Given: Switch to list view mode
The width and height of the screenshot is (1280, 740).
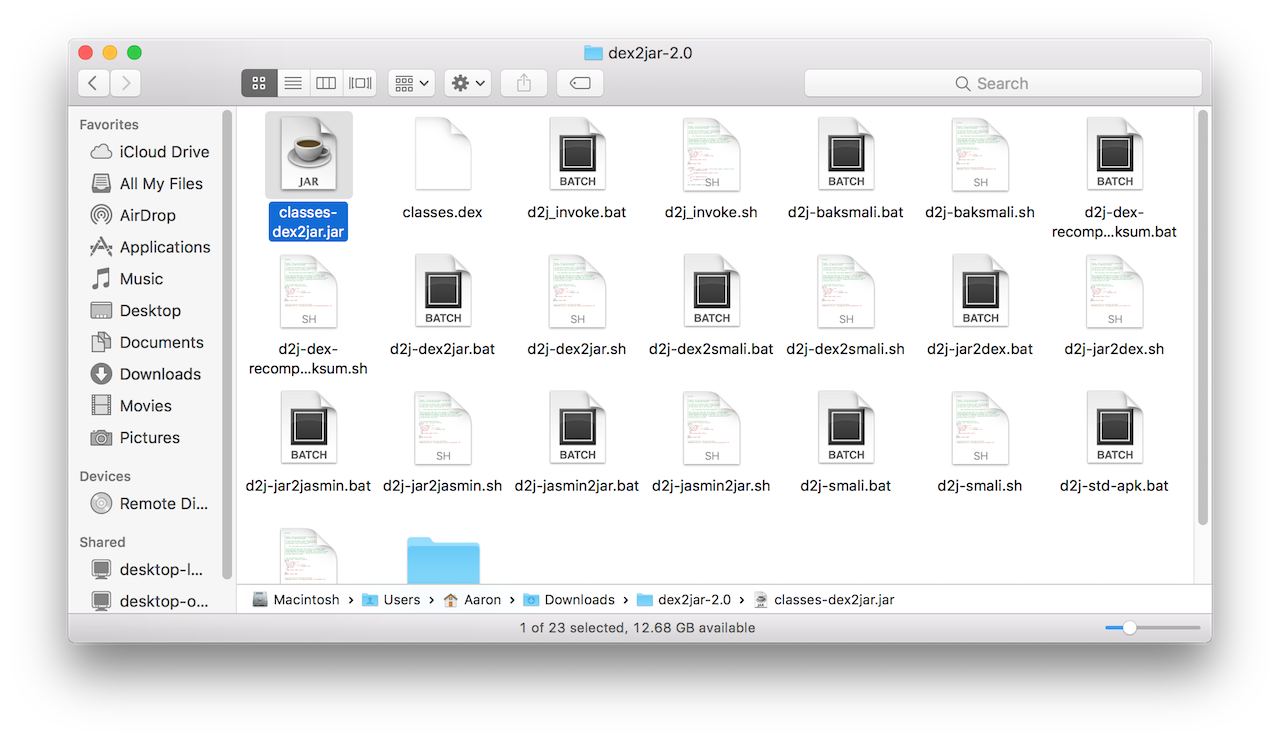Looking at the screenshot, I should (x=293, y=83).
